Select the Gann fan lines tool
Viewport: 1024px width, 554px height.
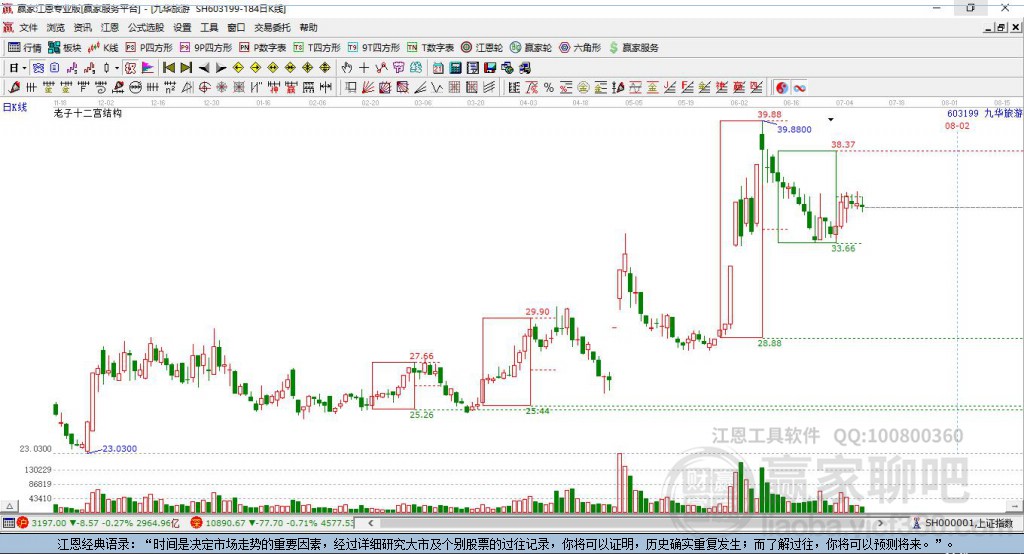[368, 88]
